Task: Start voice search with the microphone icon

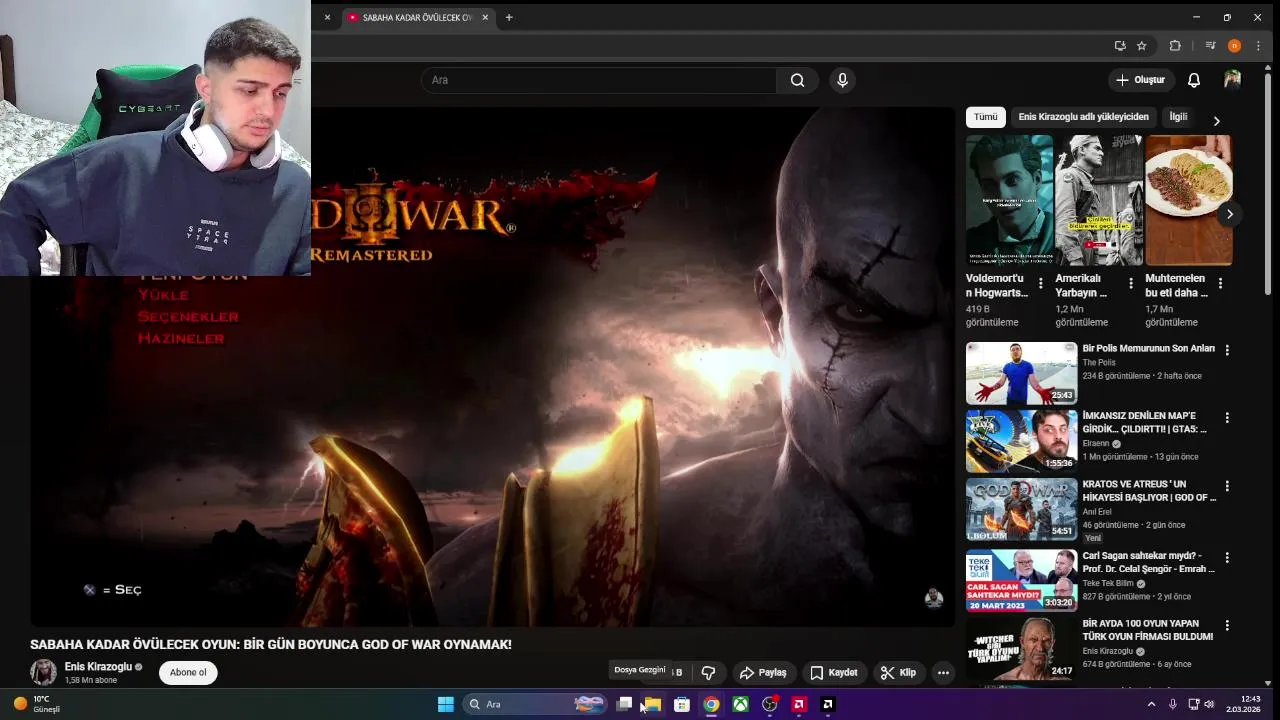Action: [x=842, y=80]
